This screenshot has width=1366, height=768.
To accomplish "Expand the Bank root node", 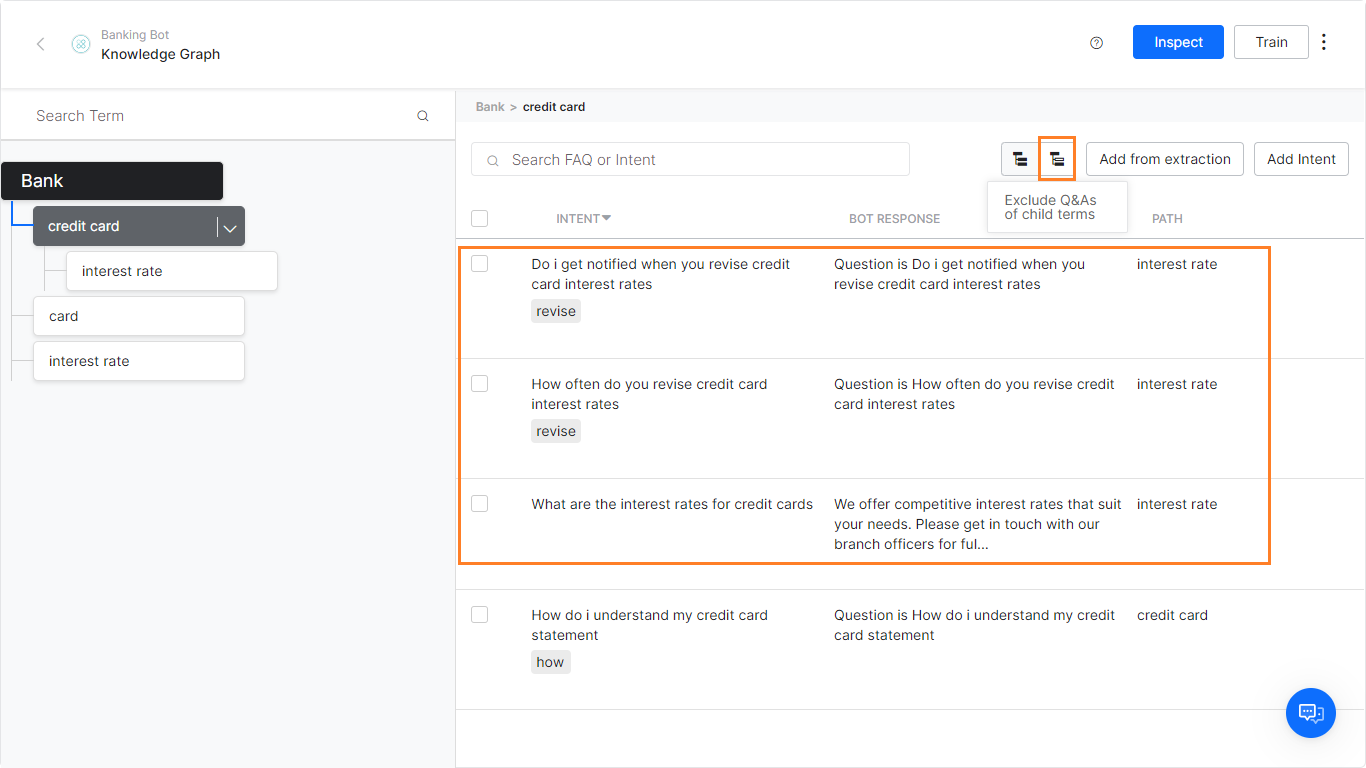I will click(112, 181).
